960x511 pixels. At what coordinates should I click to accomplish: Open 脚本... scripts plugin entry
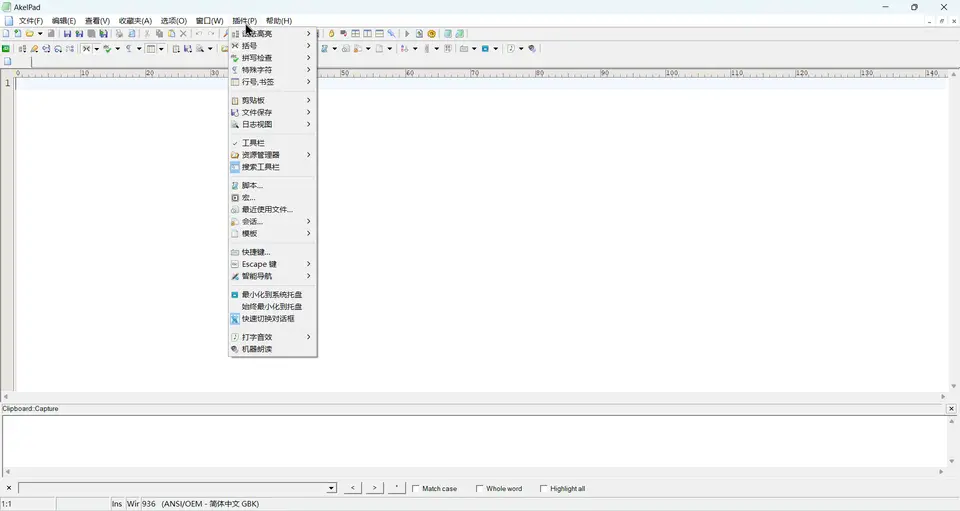coord(252,186)
